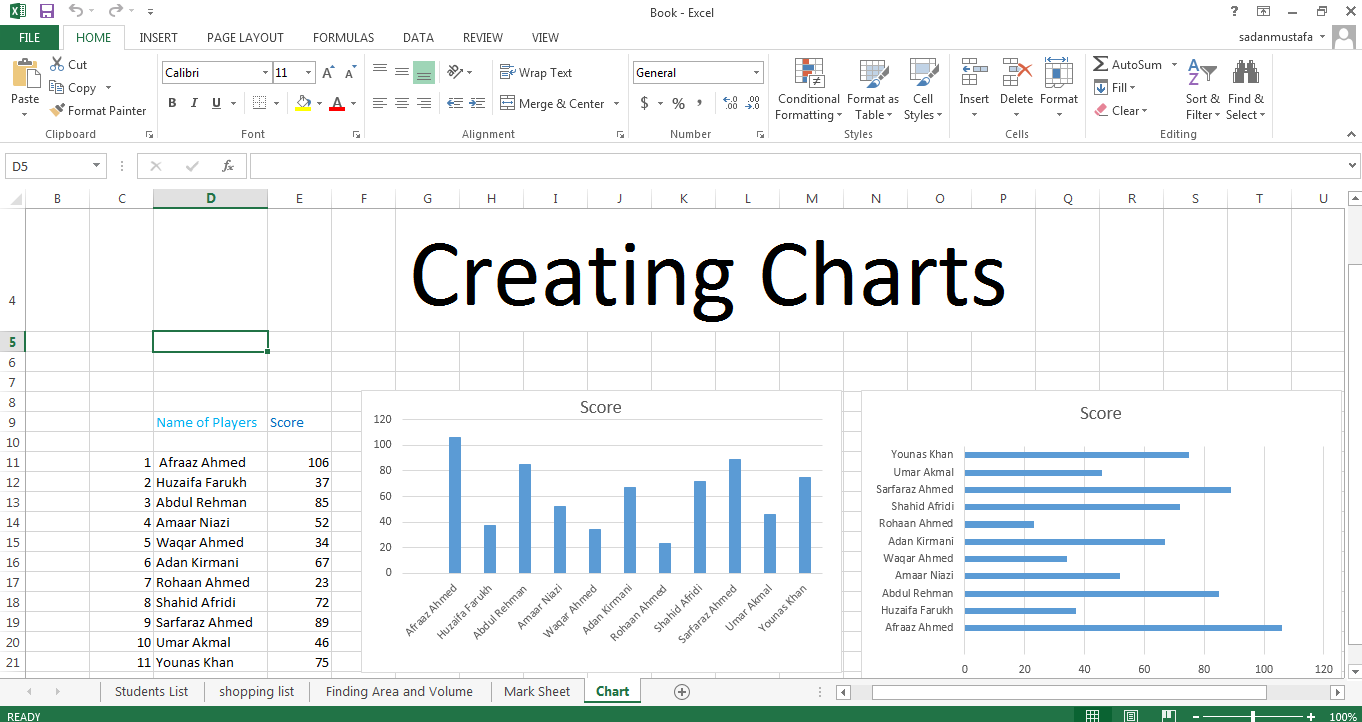
Task: Add a new worksheet with the plus button
Action: (x=681, y=691)
